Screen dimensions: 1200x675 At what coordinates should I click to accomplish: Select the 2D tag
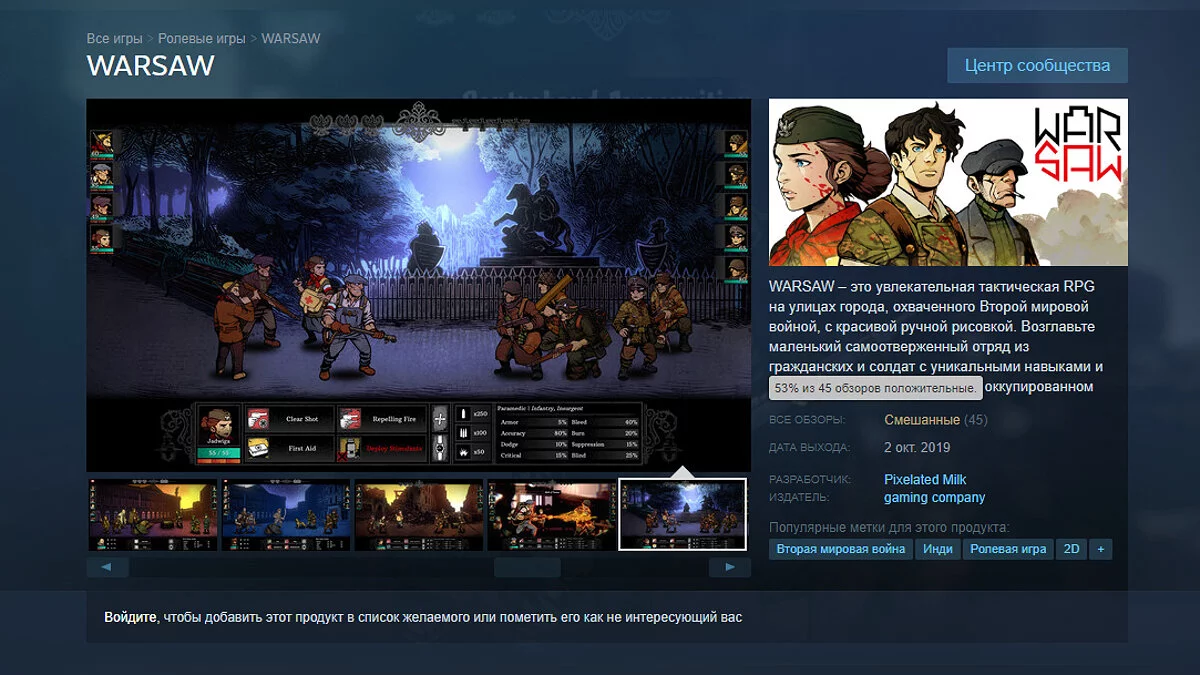pos(1072,549)
